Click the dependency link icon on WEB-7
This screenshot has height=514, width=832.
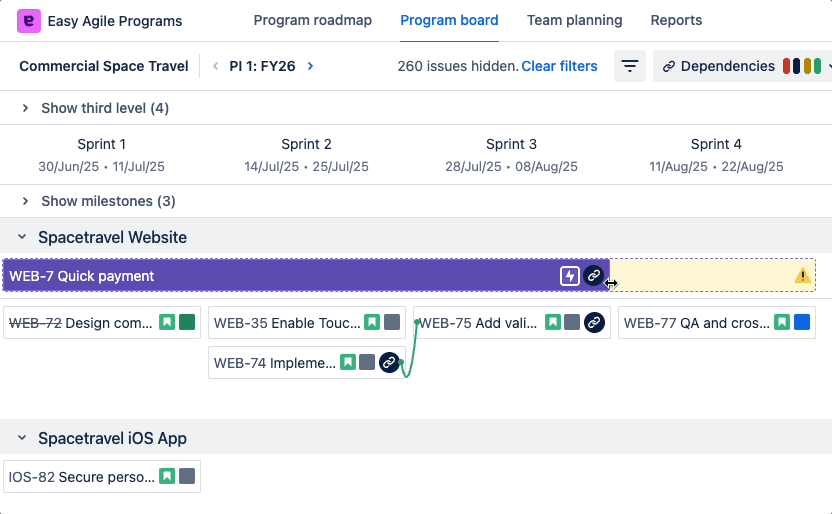[x=594, y=276]
